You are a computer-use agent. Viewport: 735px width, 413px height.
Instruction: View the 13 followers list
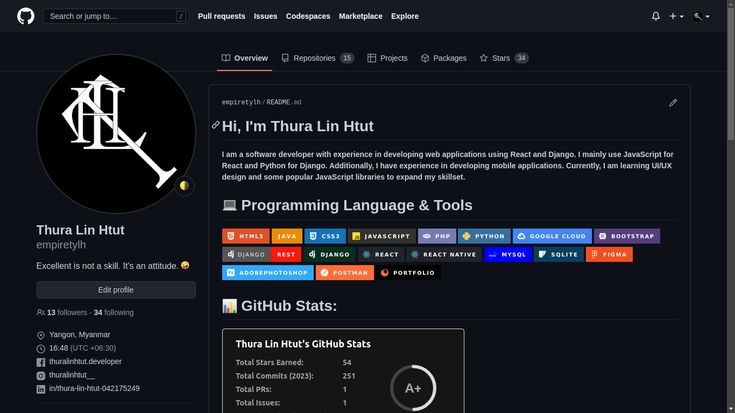tap(67, 312)
